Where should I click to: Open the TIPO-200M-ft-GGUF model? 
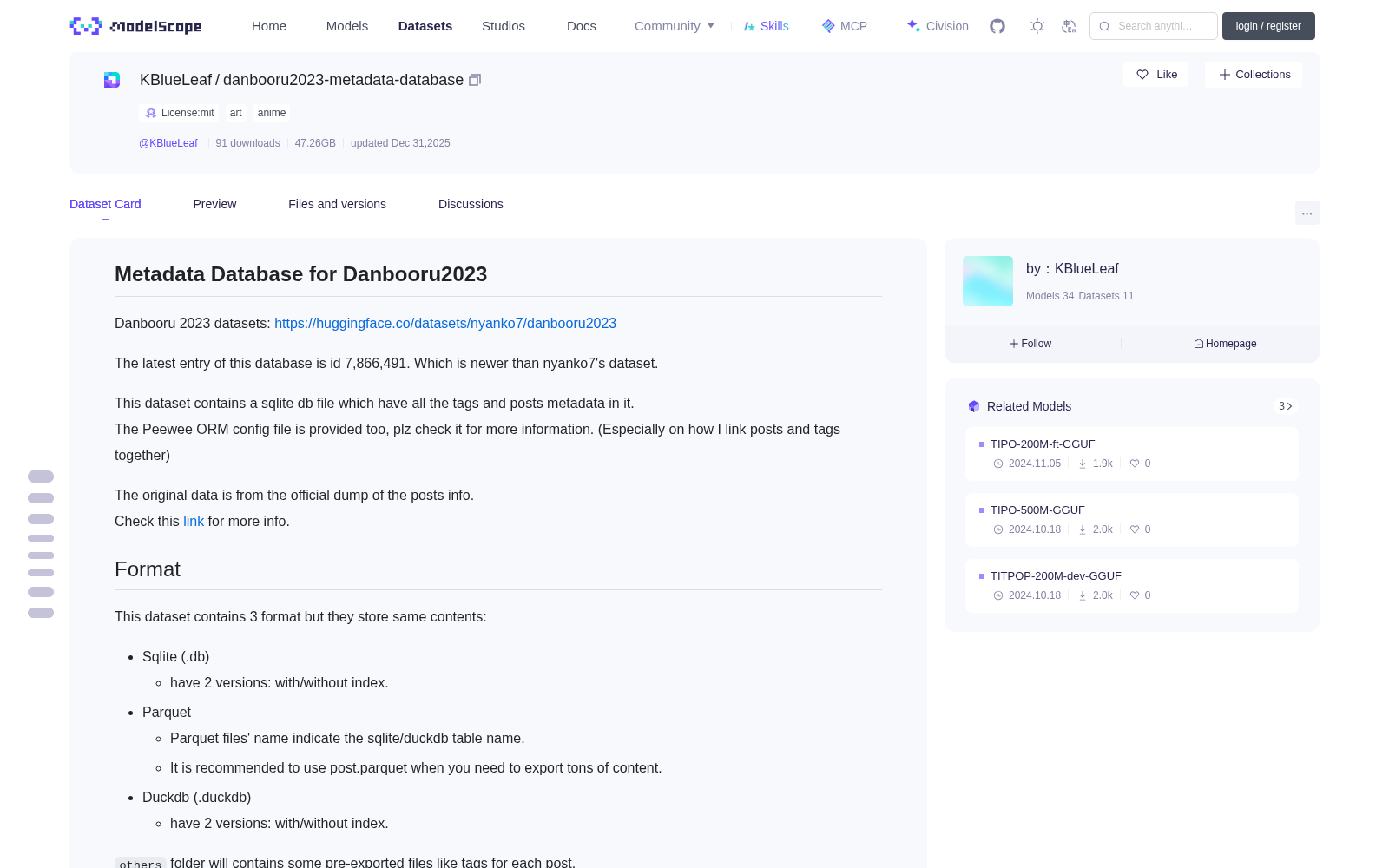pos(1043,444)
